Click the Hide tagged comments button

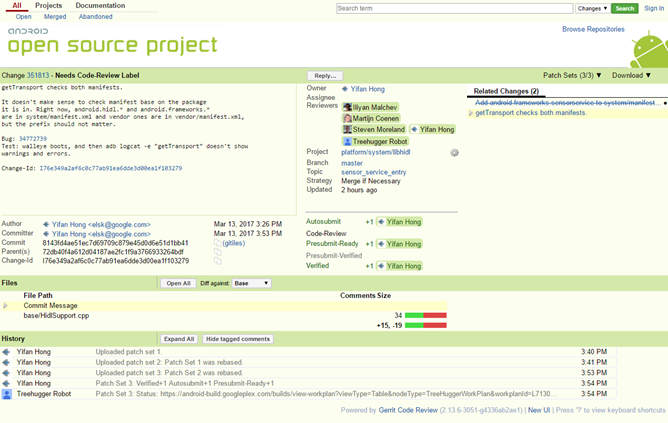pos(238,339)
